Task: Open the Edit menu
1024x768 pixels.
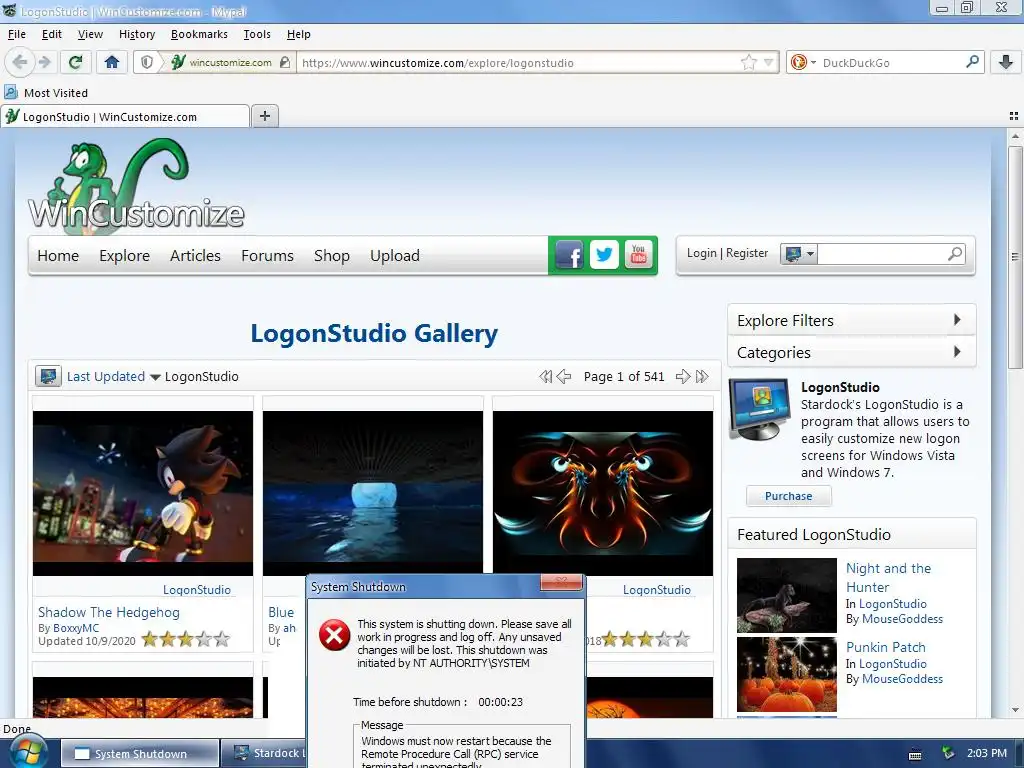Action: [52, 34]
